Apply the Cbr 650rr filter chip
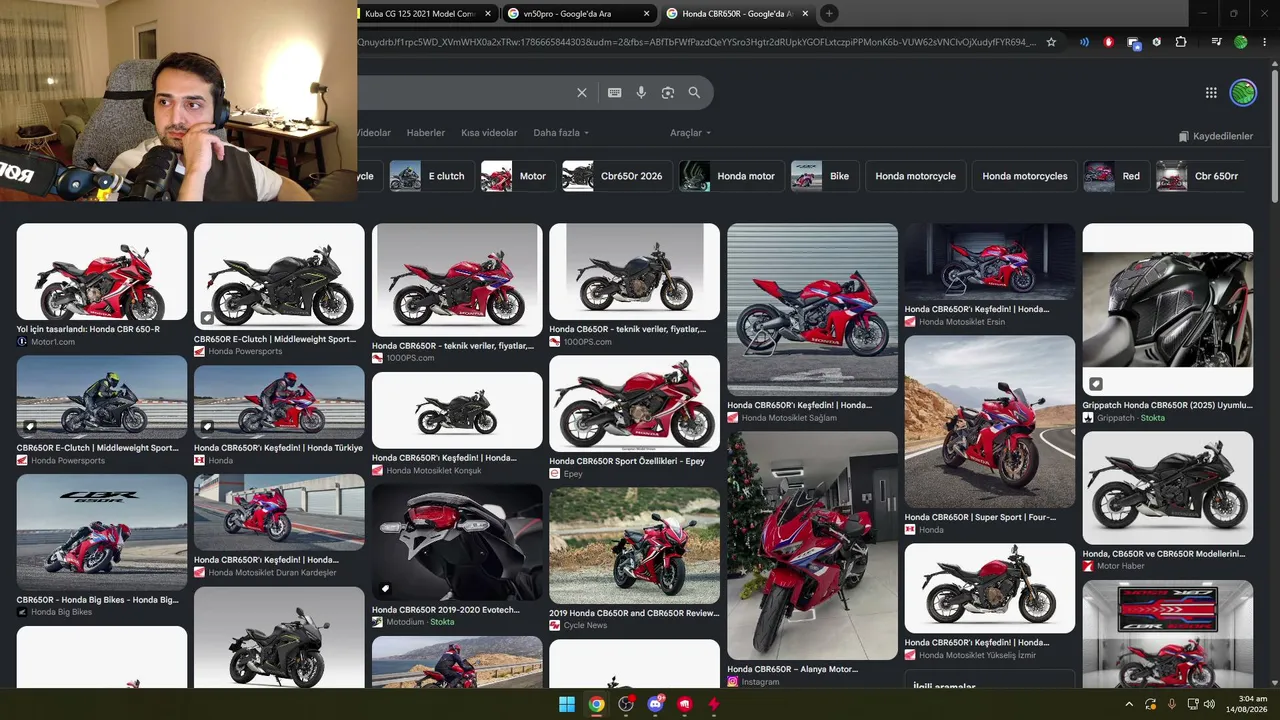 [1200, 176]
